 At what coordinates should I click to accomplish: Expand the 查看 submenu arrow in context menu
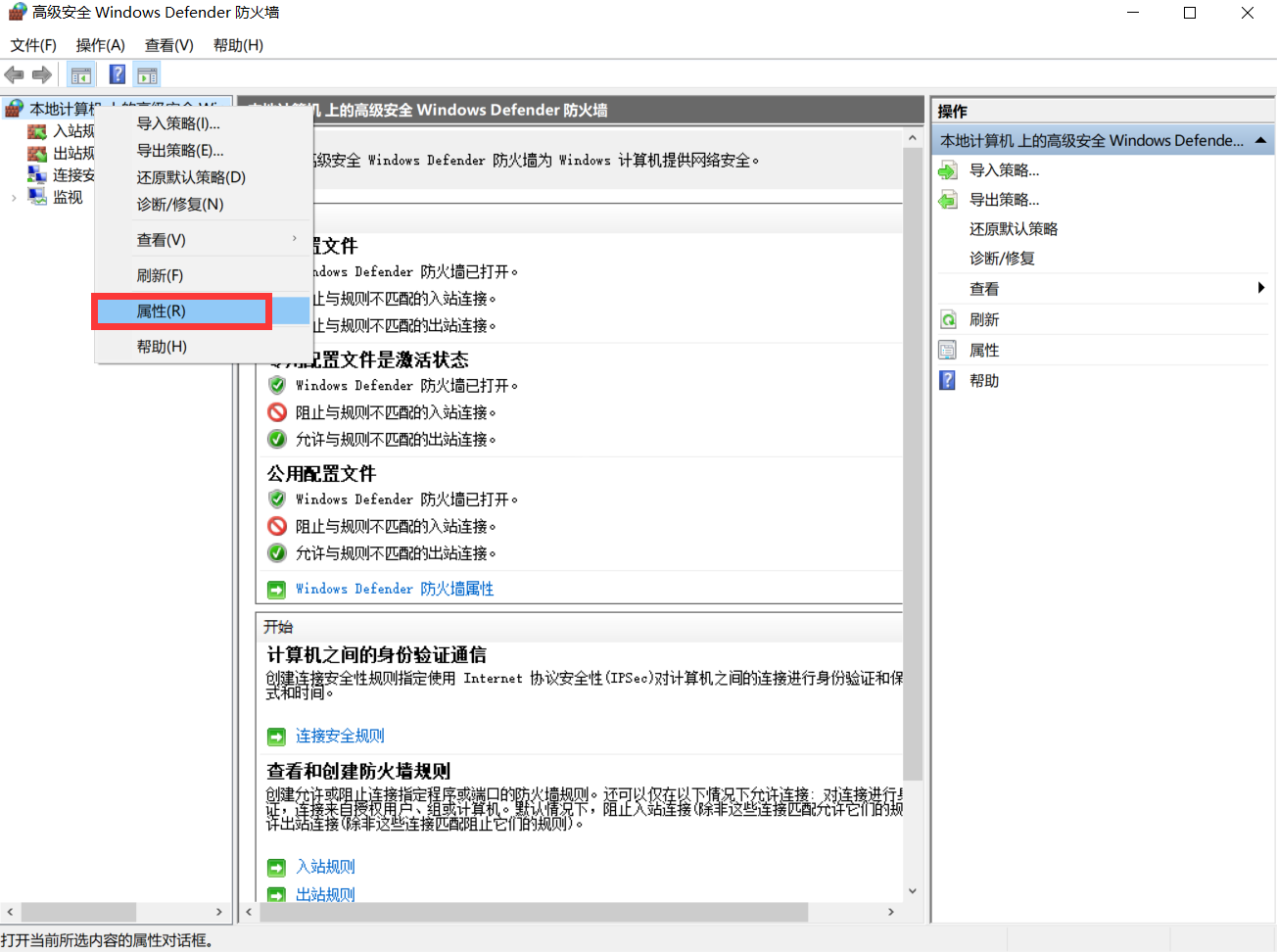(x=294, y=239)
